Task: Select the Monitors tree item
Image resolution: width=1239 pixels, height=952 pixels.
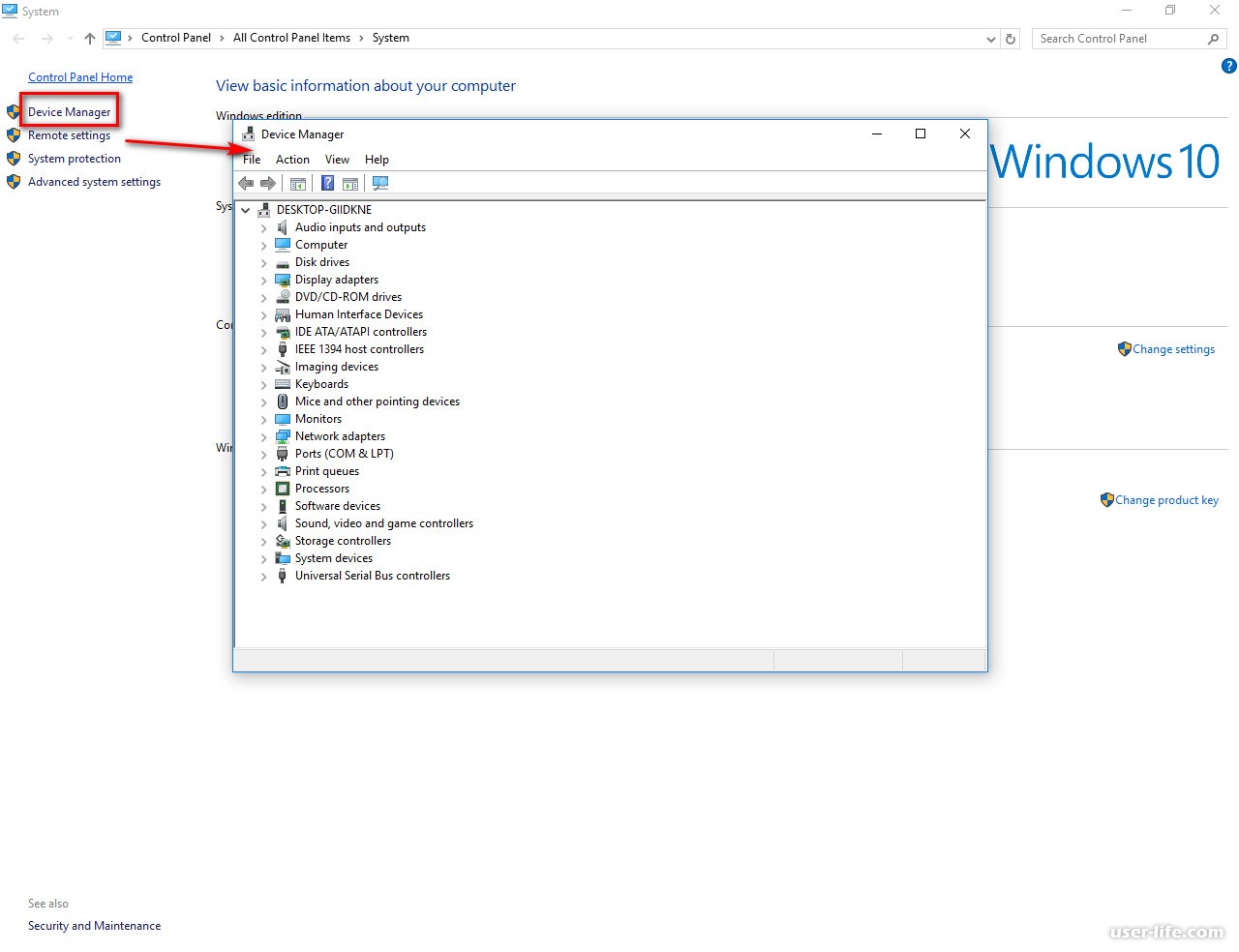Action: click(x=318, y=419)
